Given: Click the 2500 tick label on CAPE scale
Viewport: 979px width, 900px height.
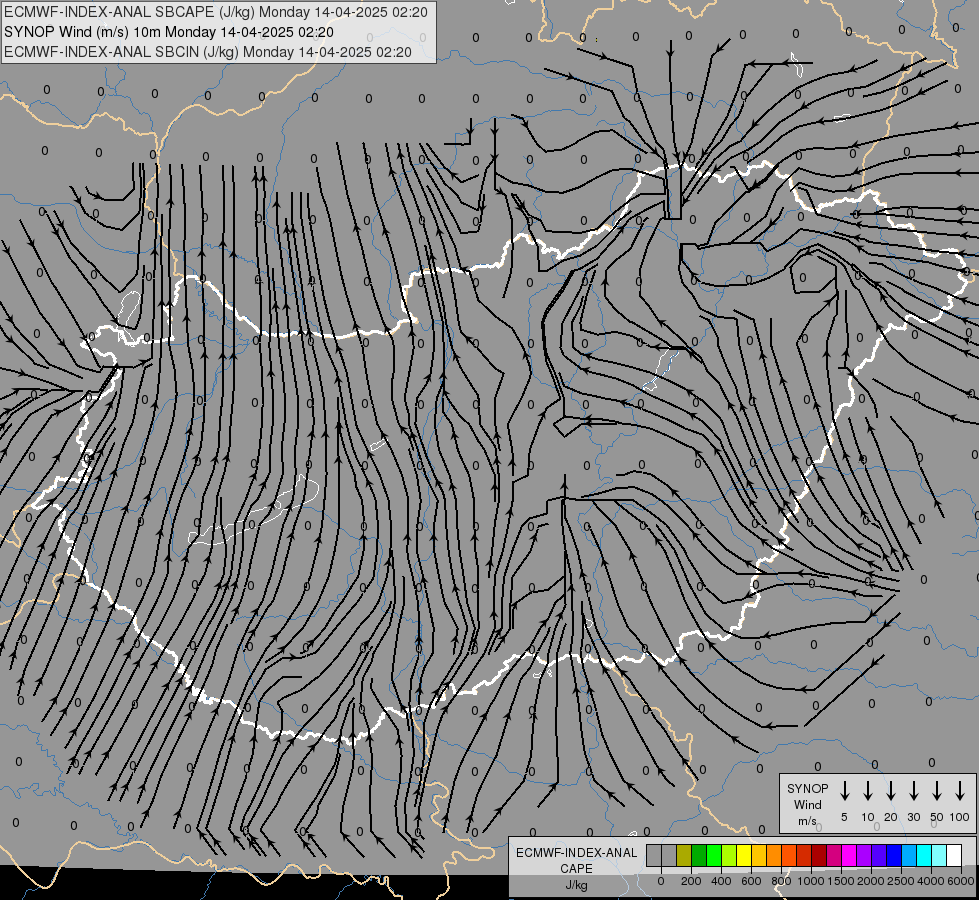Looking at the screenshot, I should pyautogui.click(x=901, y=881).
